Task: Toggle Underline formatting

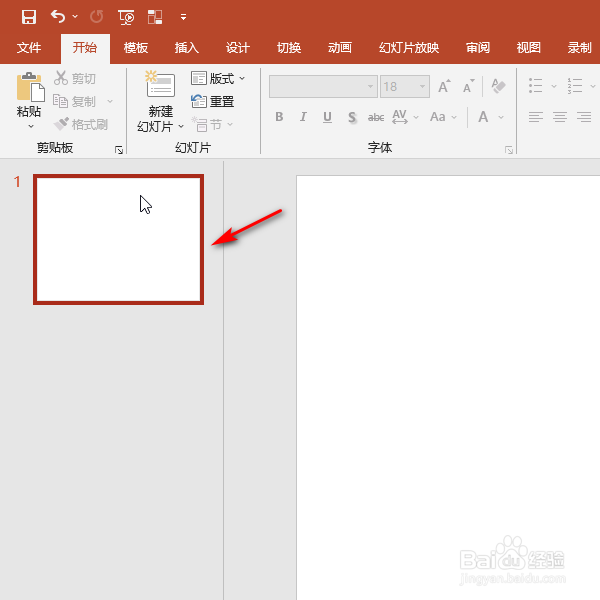Action: click(x=327, y=117)
